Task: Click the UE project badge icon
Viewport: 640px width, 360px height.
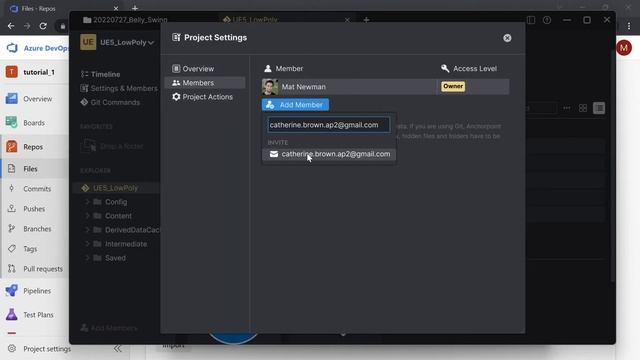Action: (88, 42)
